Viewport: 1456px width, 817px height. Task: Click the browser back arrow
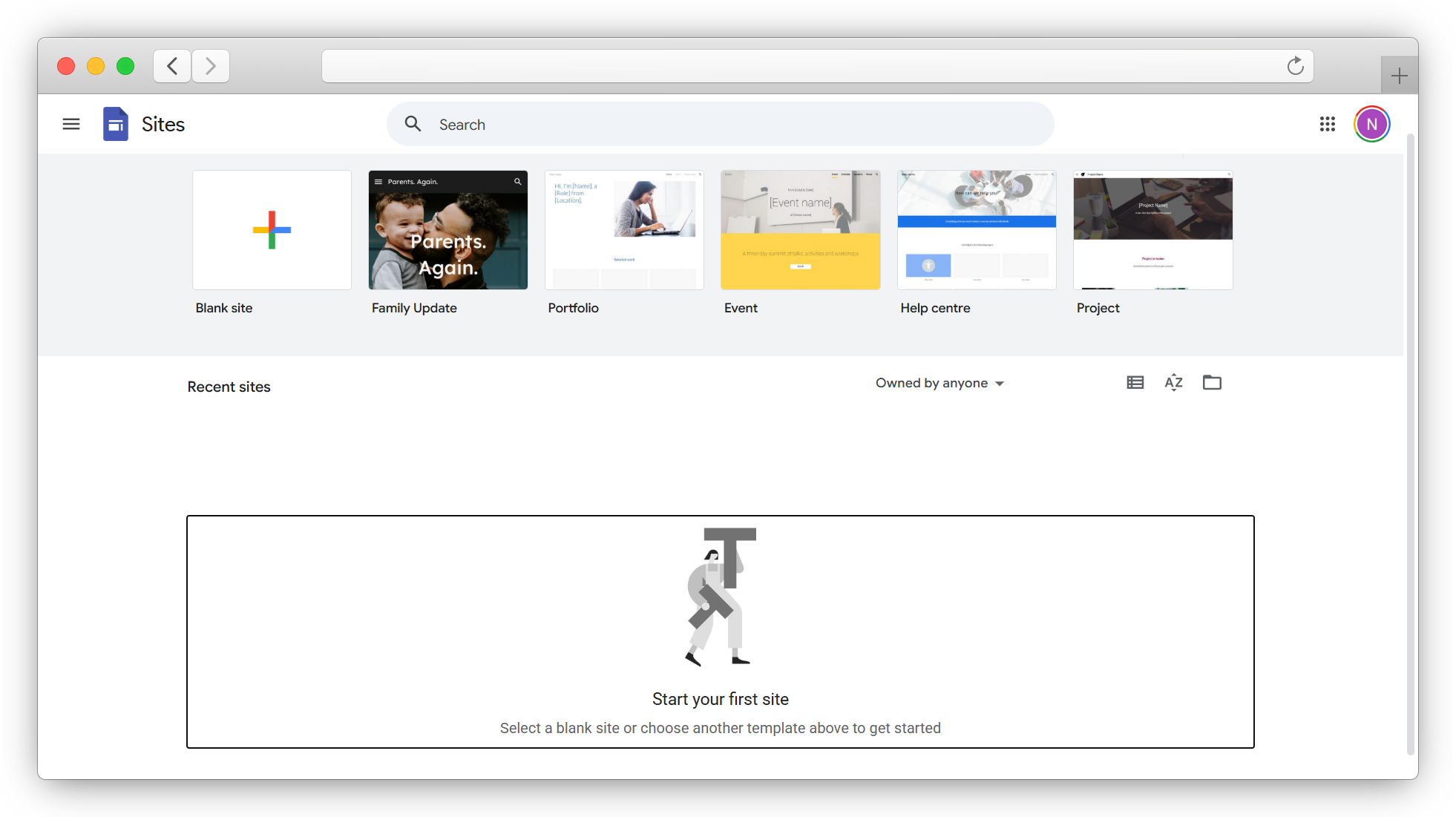coord(171,66)
